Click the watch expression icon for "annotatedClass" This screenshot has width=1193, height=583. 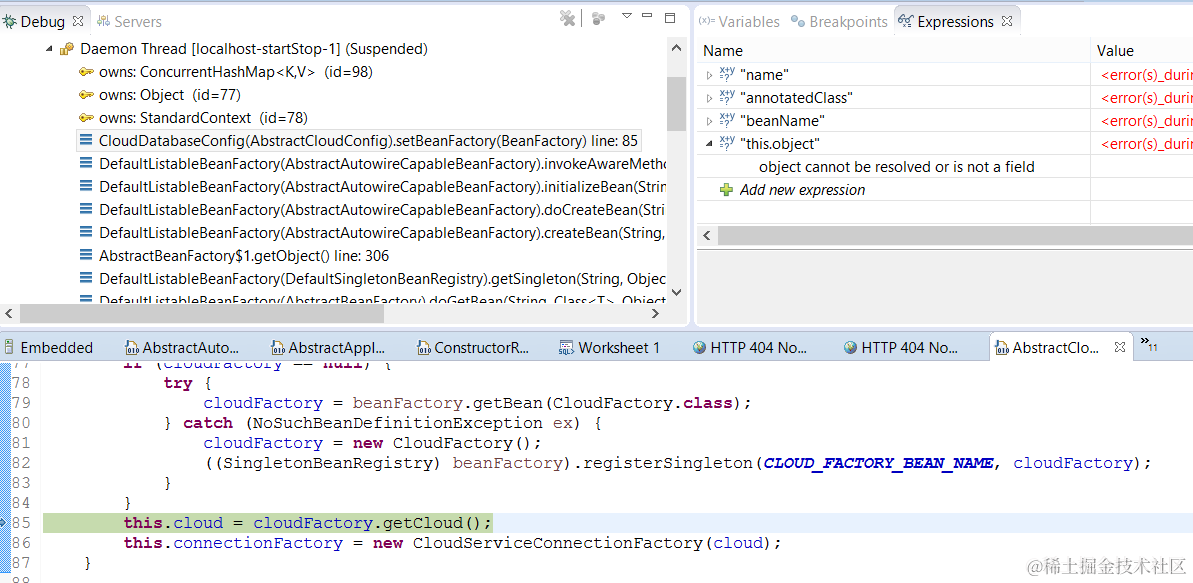[x=727, y=97]
